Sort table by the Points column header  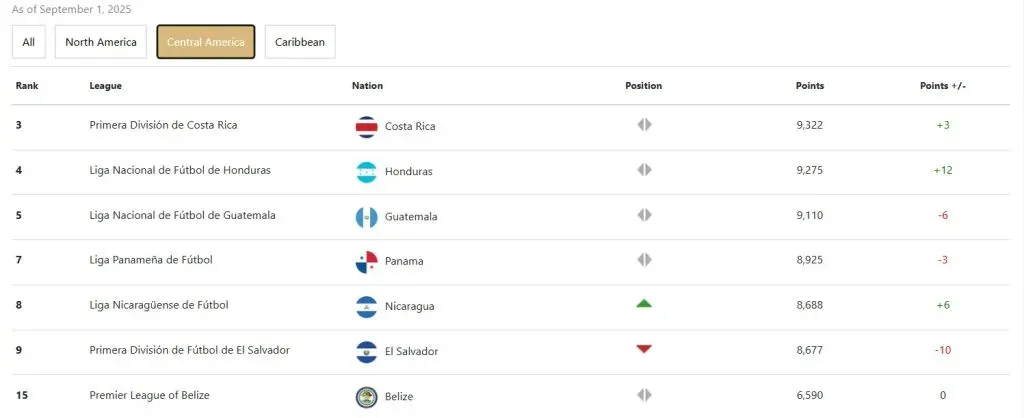[x=810, y=86]
